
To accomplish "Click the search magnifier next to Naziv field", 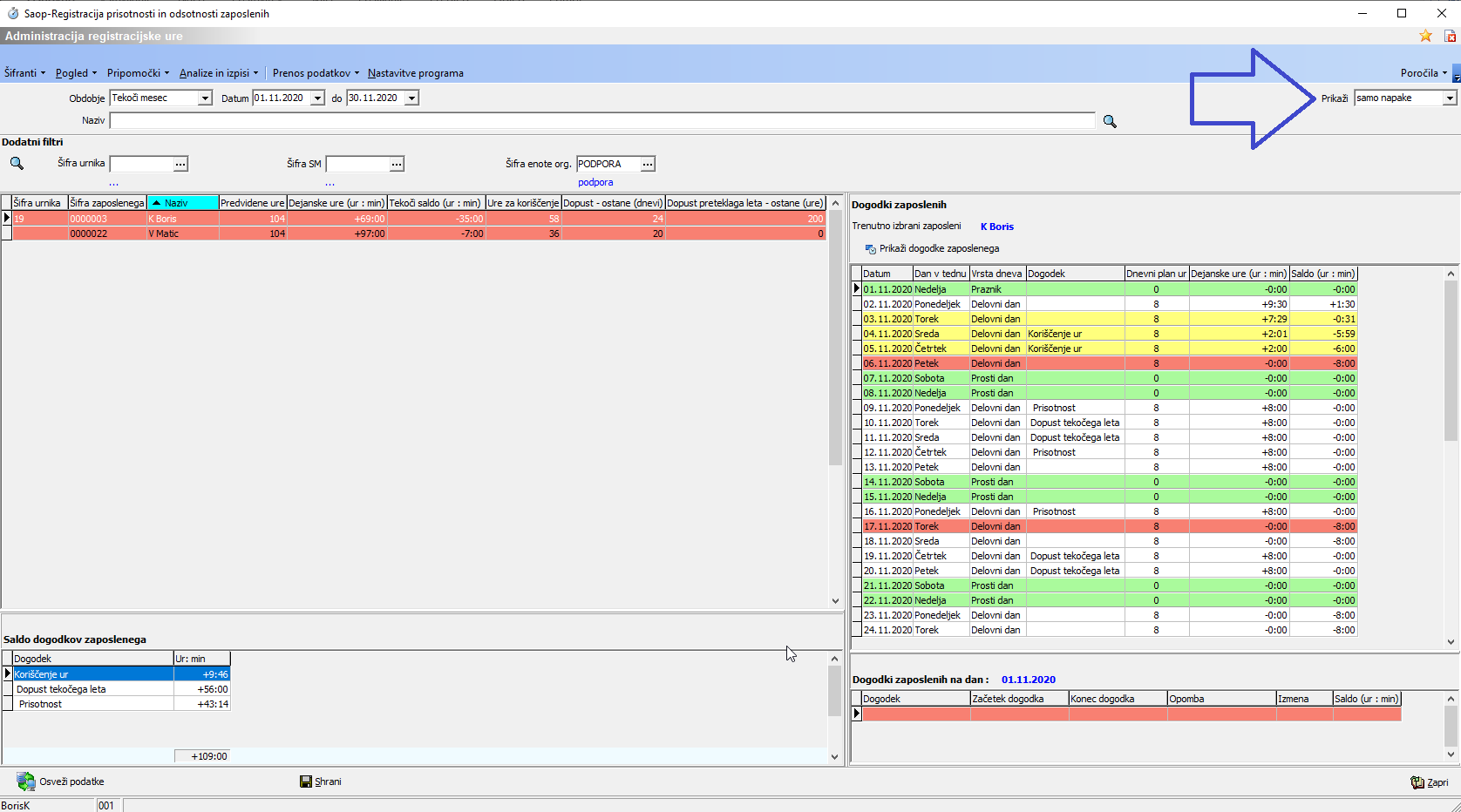I will (x=1110, y=121).
